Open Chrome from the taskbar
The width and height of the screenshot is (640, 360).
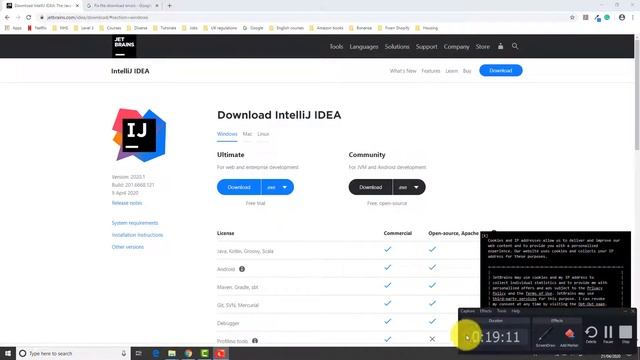(188, 353)
